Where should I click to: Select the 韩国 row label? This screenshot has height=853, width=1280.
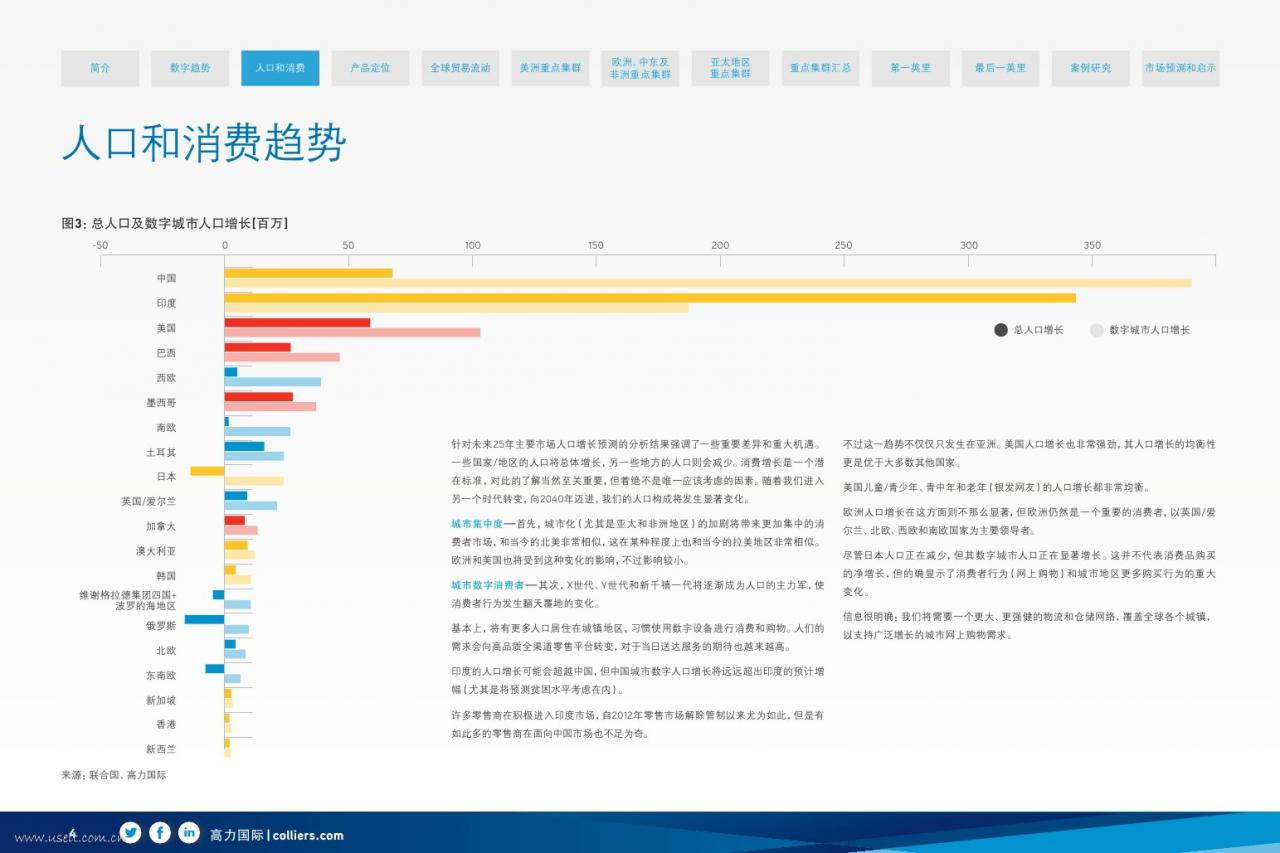click(166, 576)
